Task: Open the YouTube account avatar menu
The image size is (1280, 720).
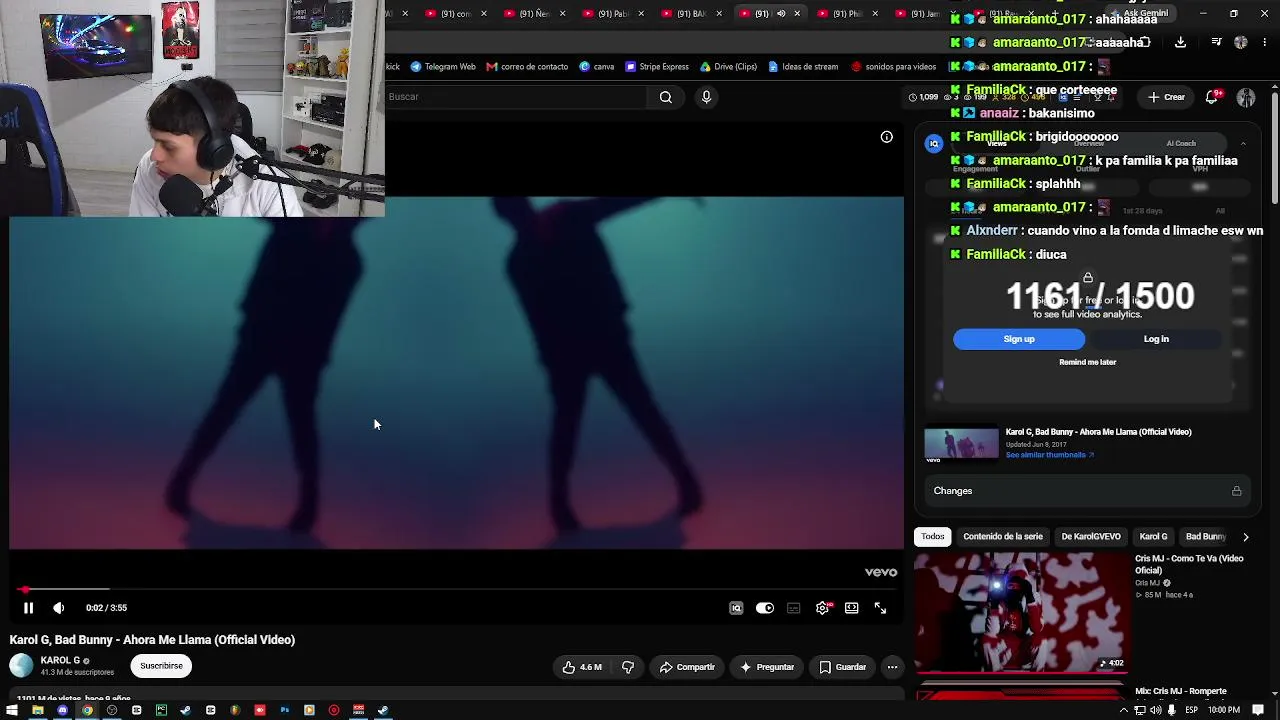Action: click(x=1246, y=97)
